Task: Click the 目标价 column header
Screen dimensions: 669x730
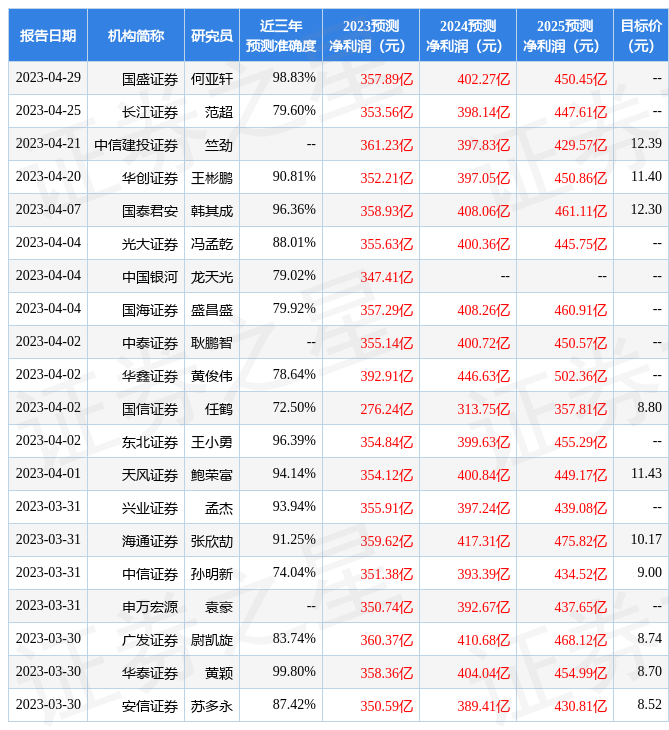Action: coord(641,36)
